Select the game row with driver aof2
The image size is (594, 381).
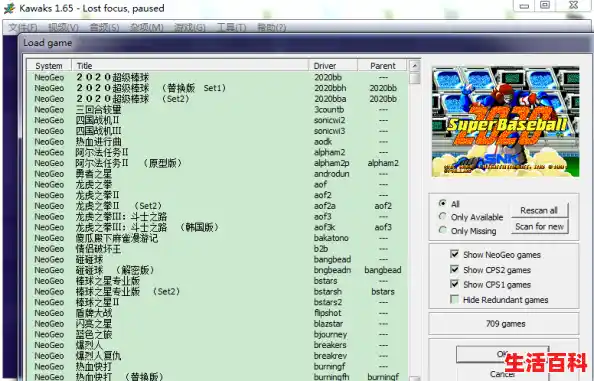click(218, 195)
